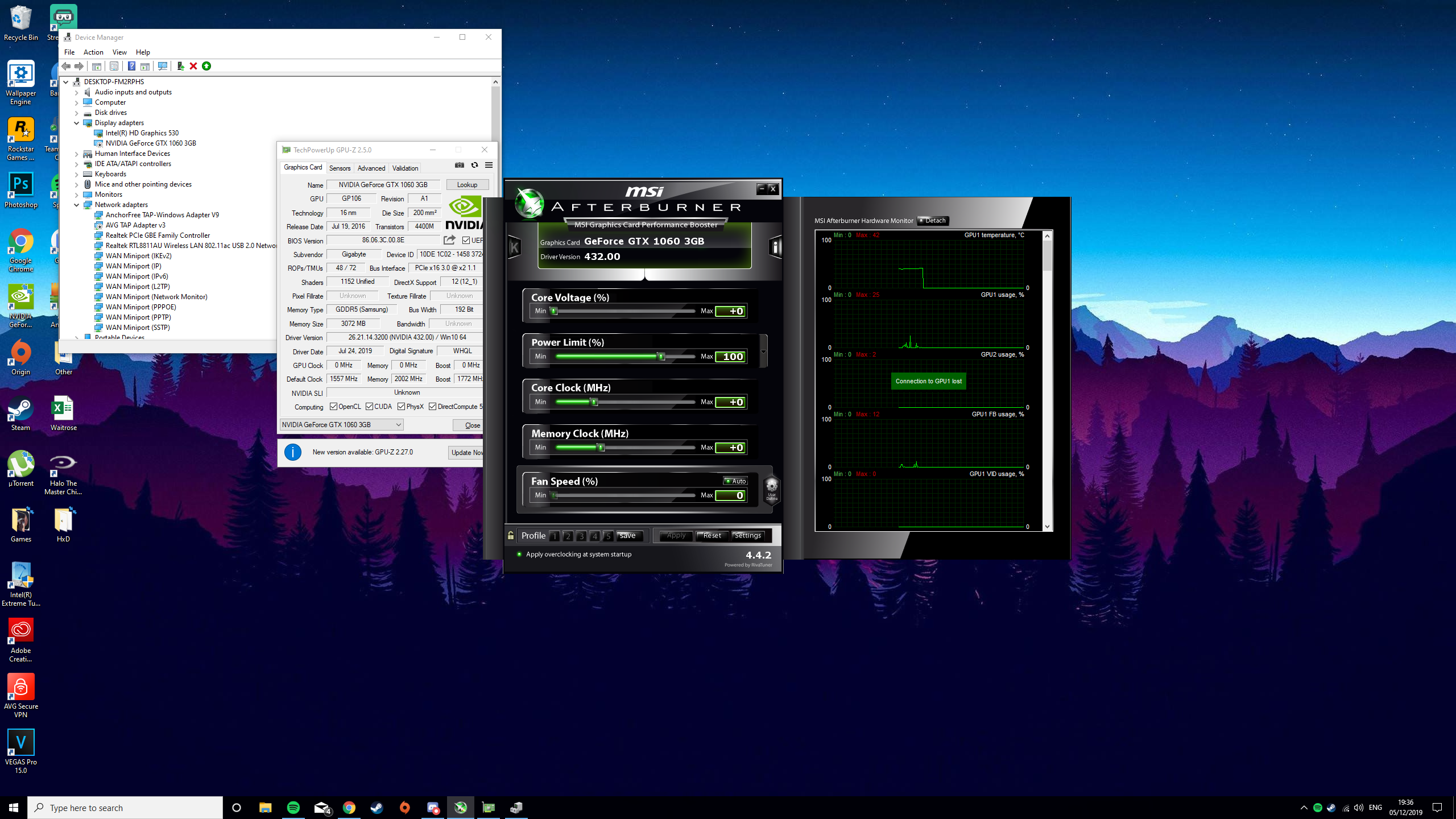Click Scan for hardware changes monitor icon

163,67
